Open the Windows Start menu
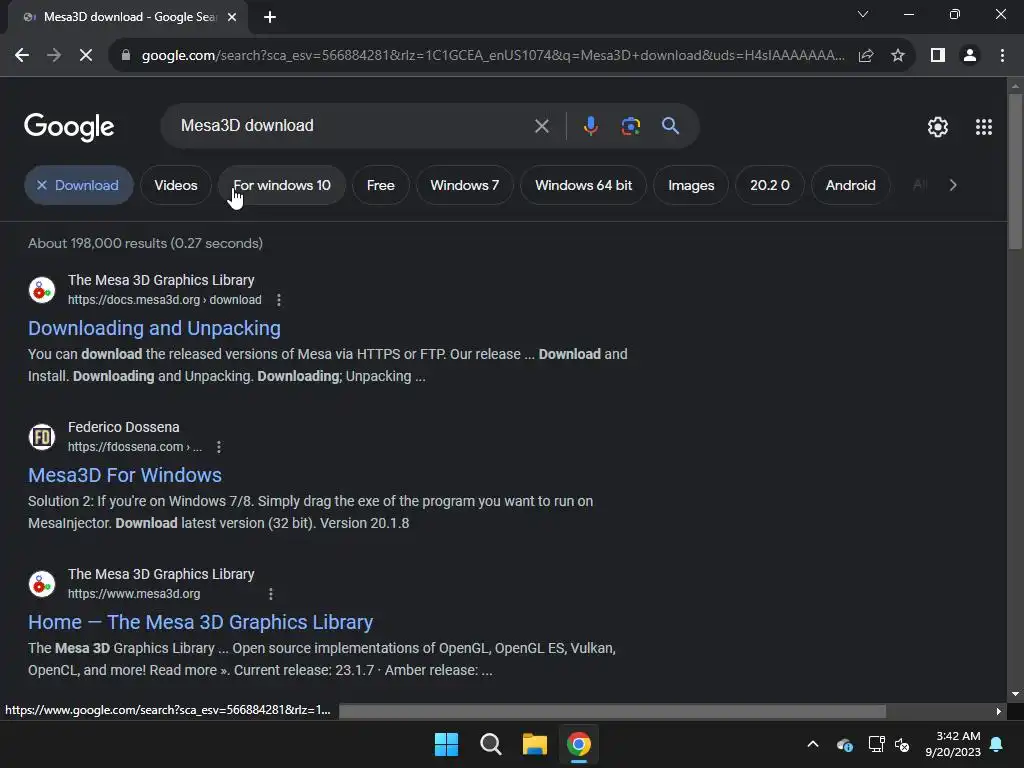Viewport: 1024px width, 768px height. pos(447,744)
